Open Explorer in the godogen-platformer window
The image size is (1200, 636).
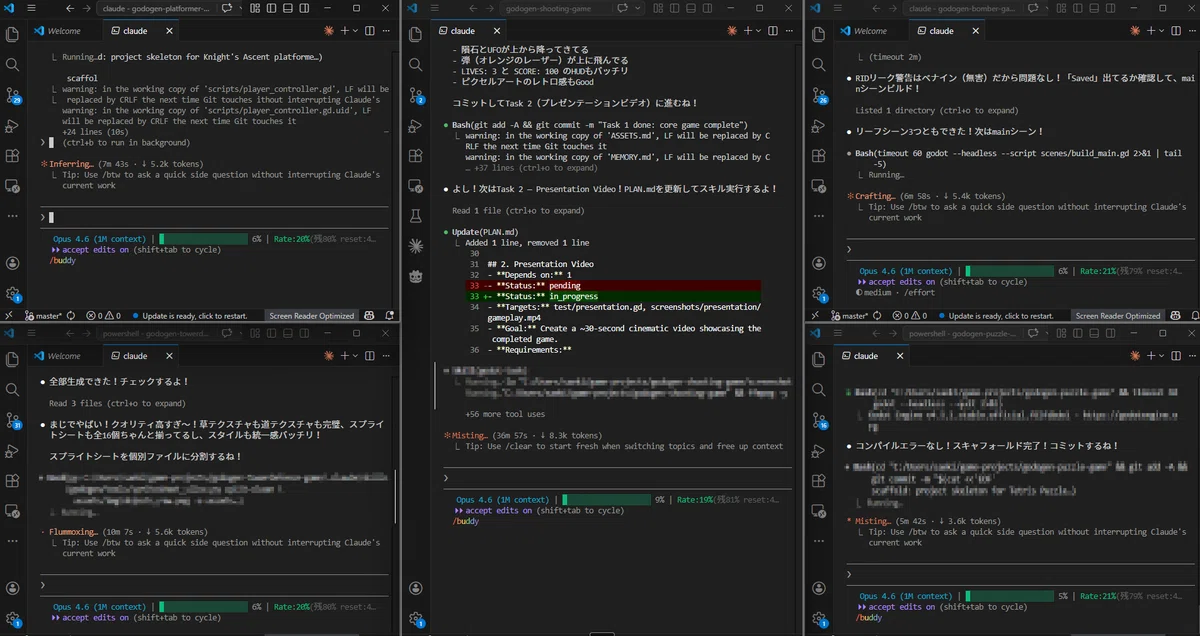pyautogui.click(x=12, y=34)
